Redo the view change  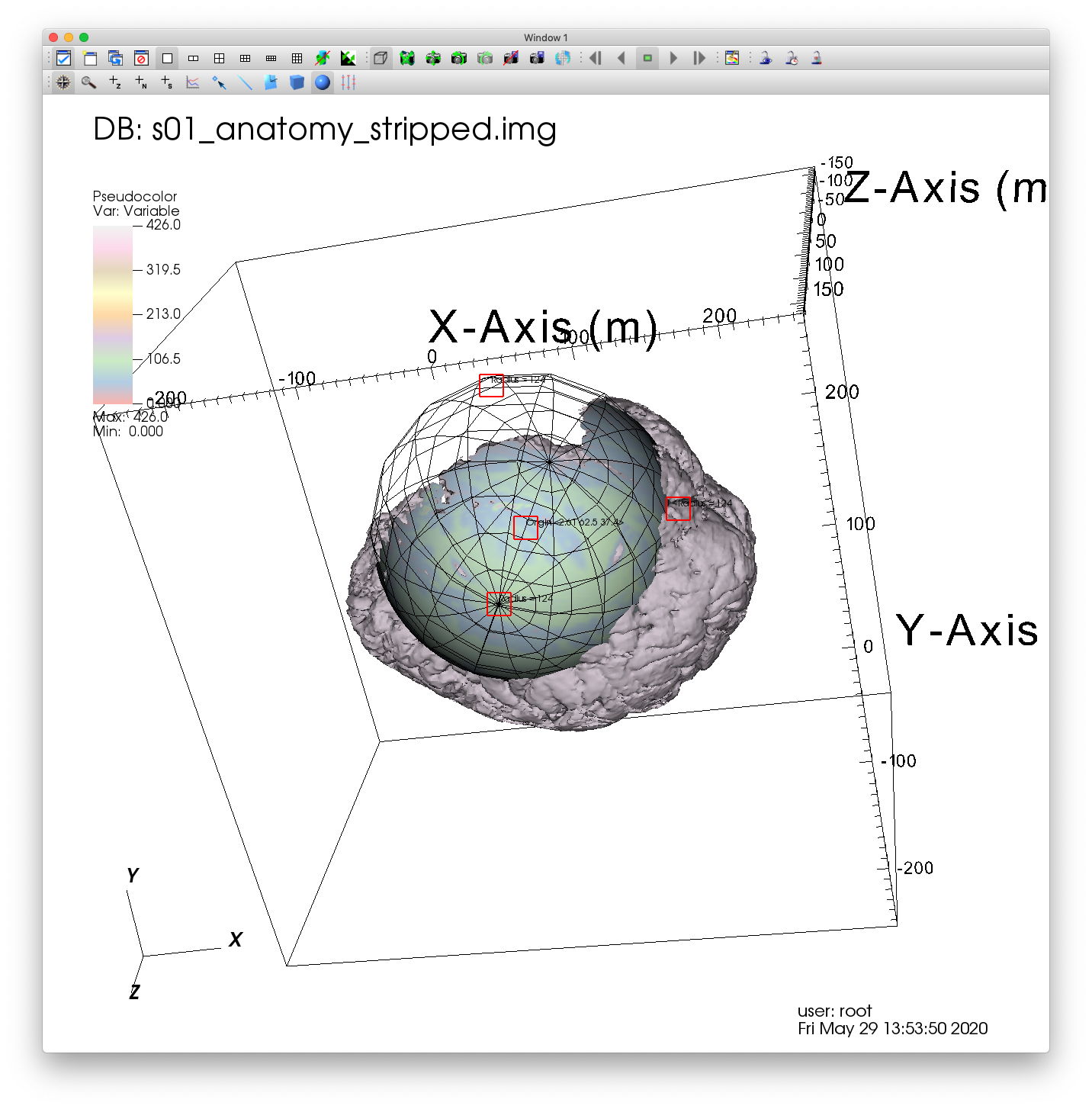coord(485,58)
